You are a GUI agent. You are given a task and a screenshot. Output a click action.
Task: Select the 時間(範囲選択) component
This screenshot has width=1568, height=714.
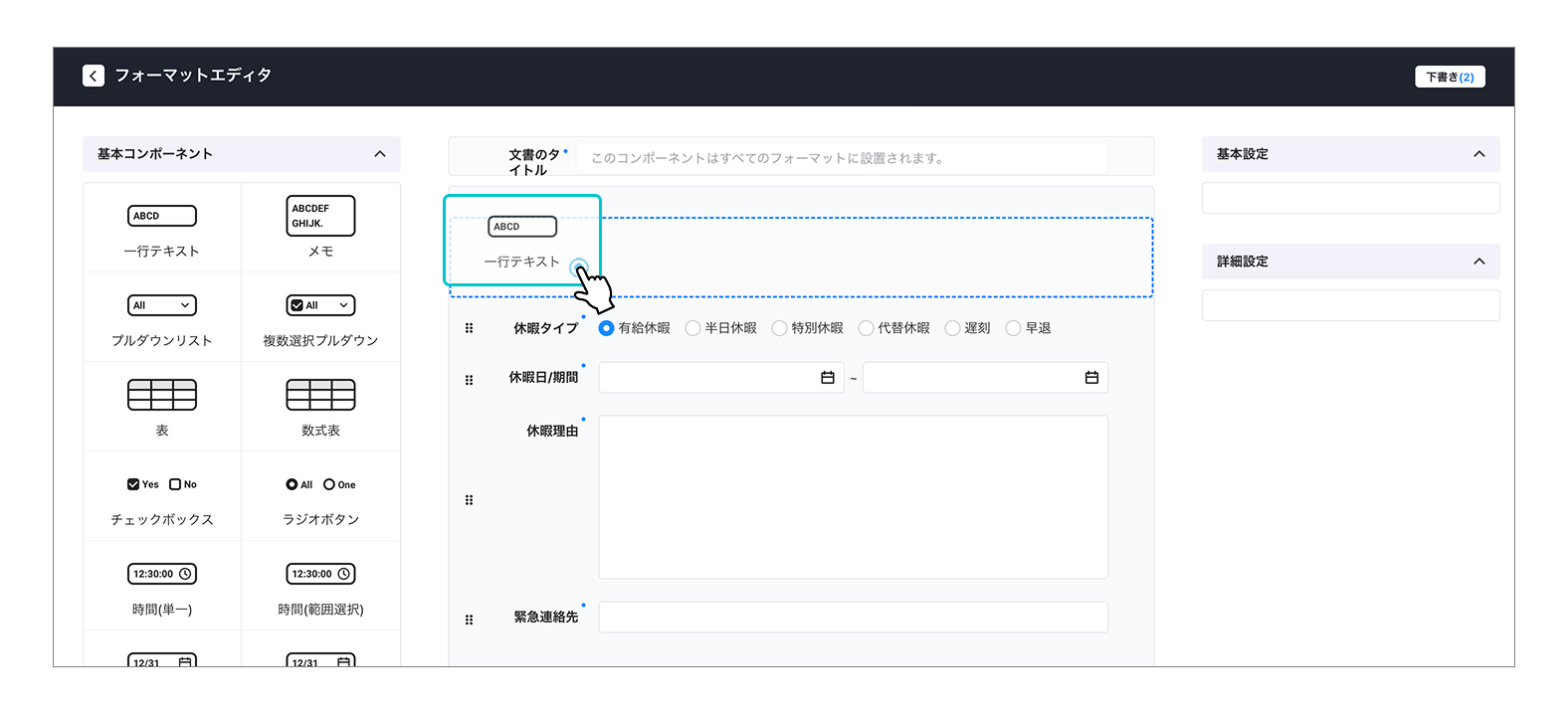(x=320, y=586)
